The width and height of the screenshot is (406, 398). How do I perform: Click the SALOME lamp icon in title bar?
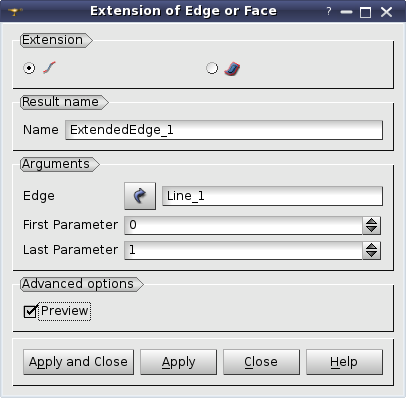pyautogui.click(x=15, y=11)
